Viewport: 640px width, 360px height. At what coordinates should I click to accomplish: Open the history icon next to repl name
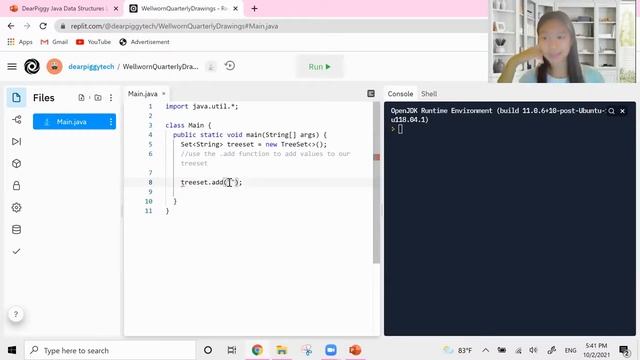(230, 66)
